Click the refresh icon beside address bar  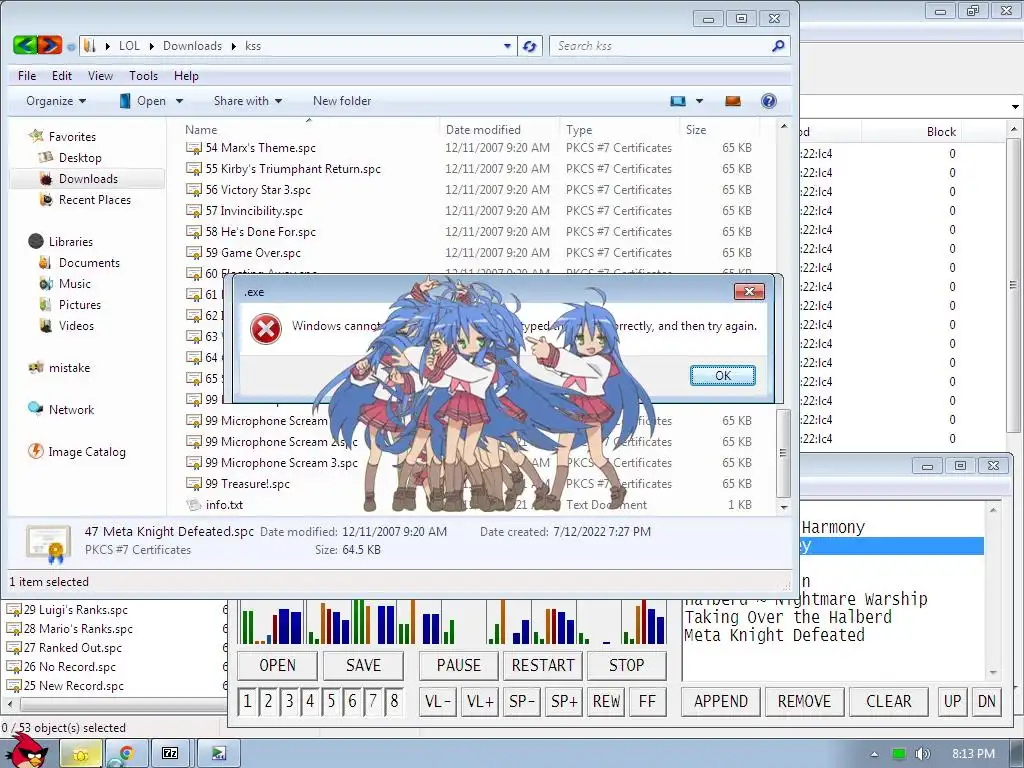tap(530, 46)
